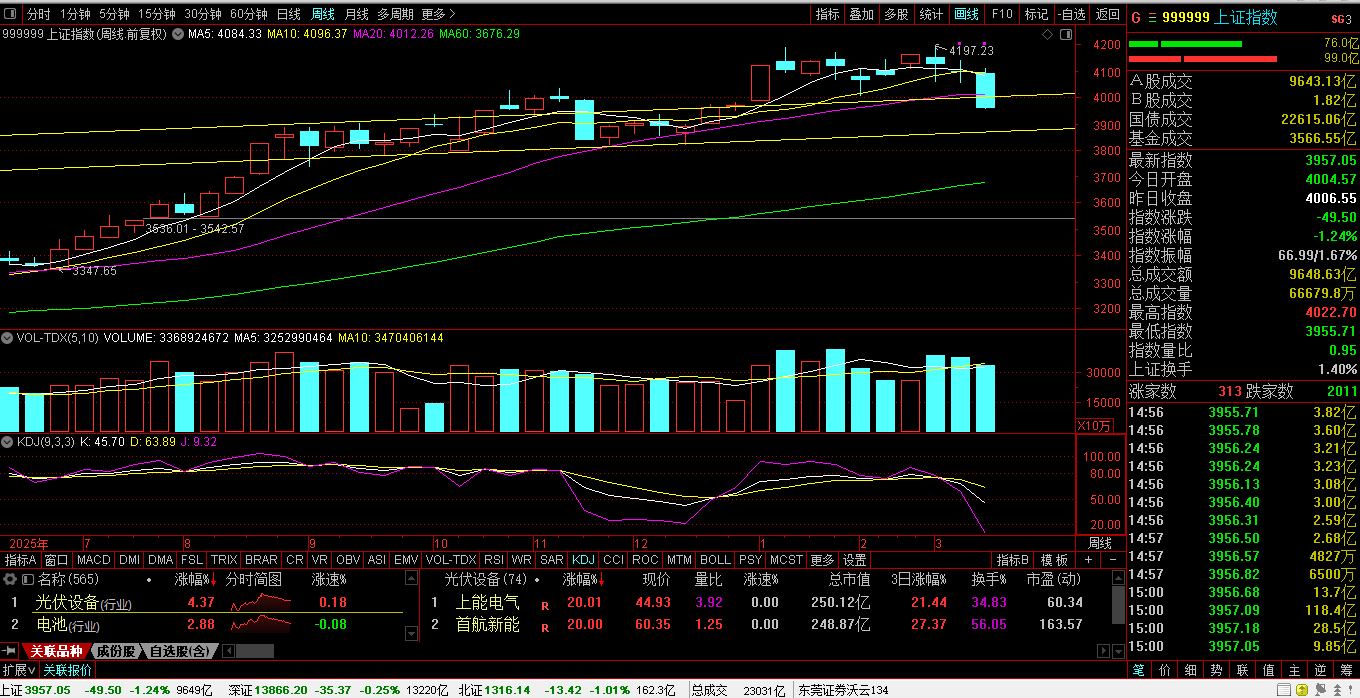Viewport: 1360px width, 698px height.
Task: Open dropdown arrow next to 上证指数(周线,前复权)
Action: [178, 34]
